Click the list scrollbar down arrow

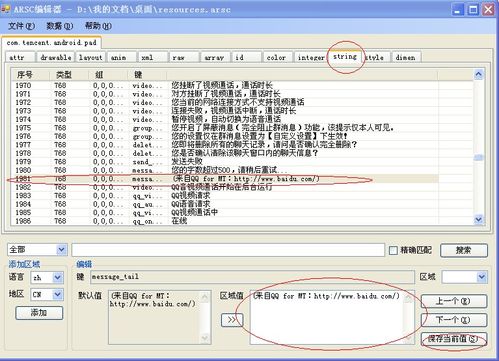(479, 219)
